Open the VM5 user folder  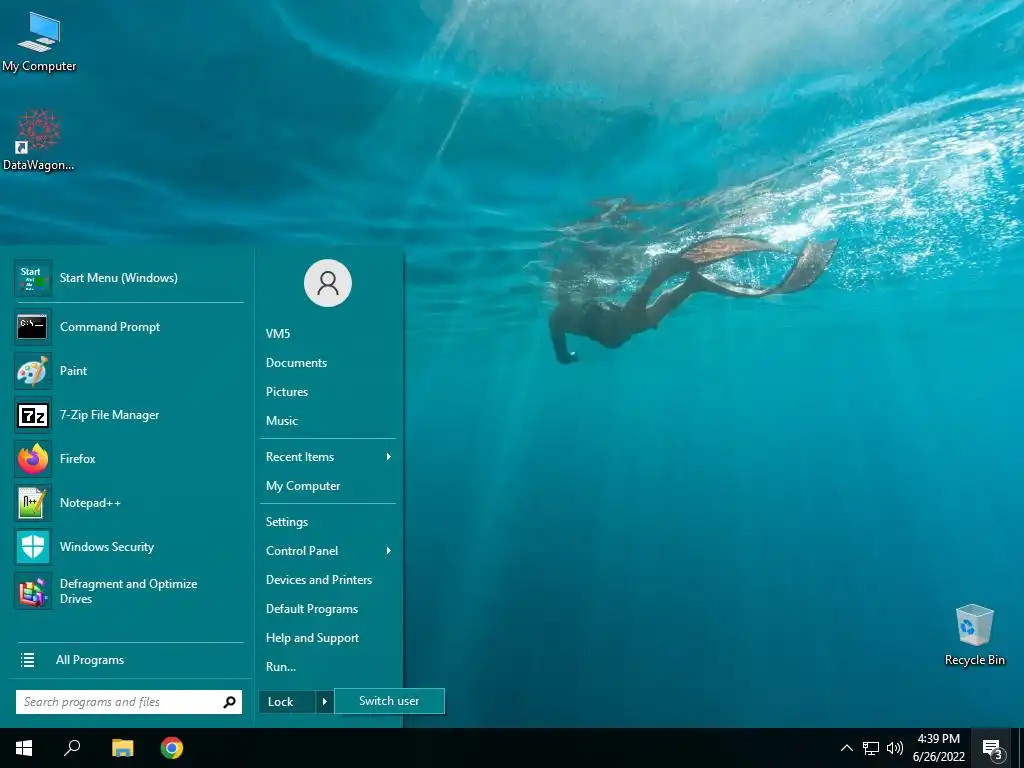click(278, 334)
